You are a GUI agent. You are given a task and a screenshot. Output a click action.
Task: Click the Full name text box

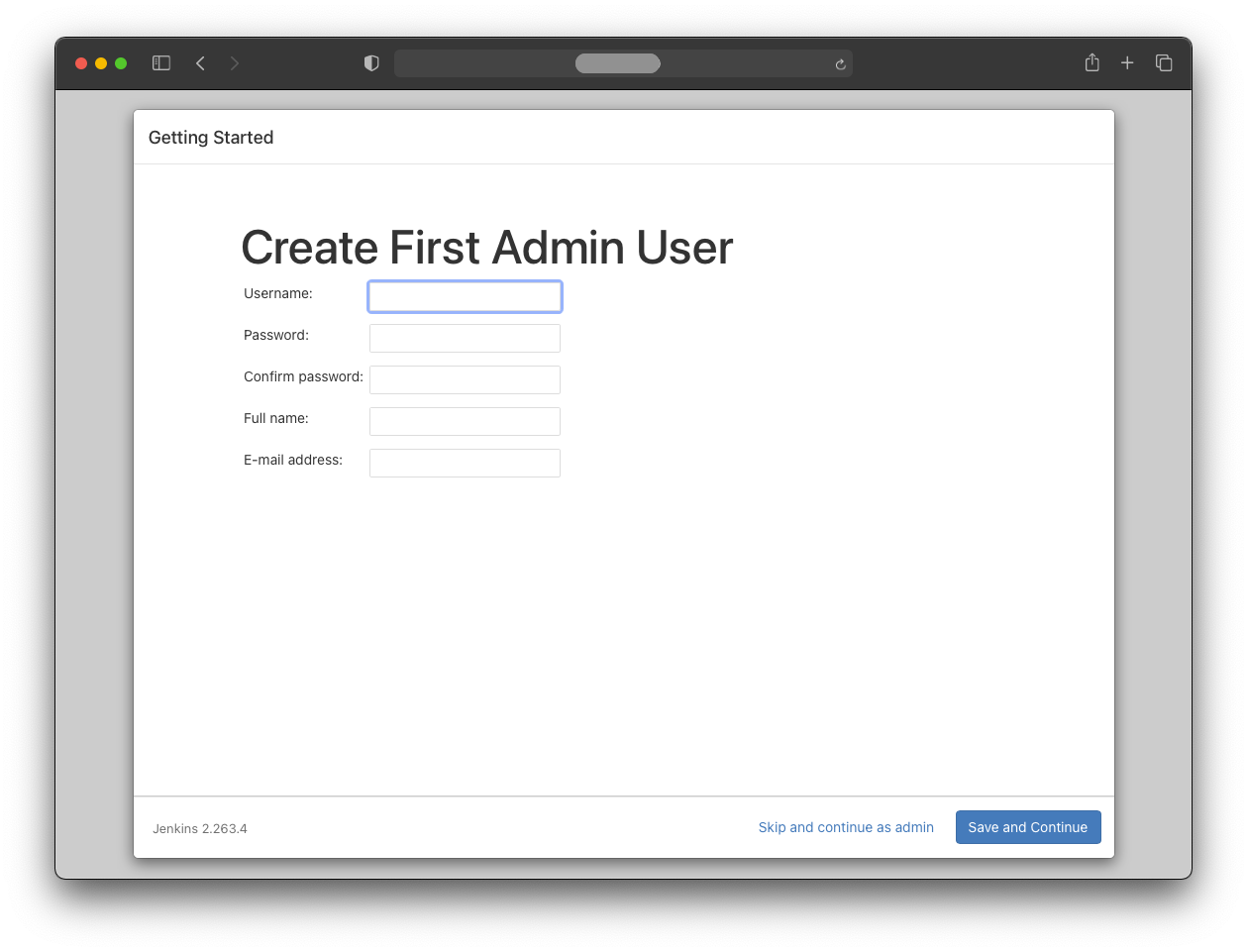465,422
